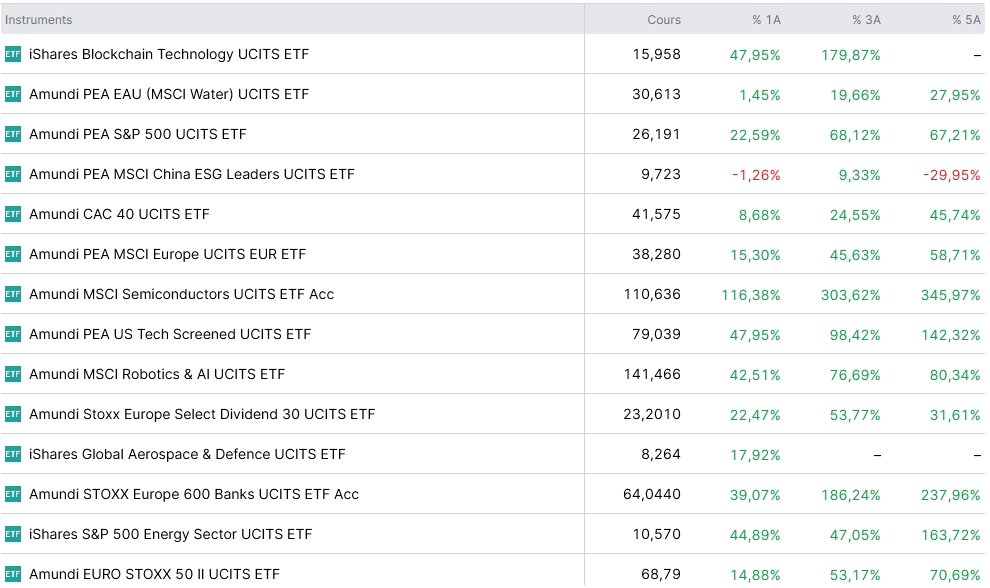Click ETF badge for Amundi MSCI Semiconductors
The width and height of the screenshot is (990, 588).
pyautogui.click(x=13, y=294)
